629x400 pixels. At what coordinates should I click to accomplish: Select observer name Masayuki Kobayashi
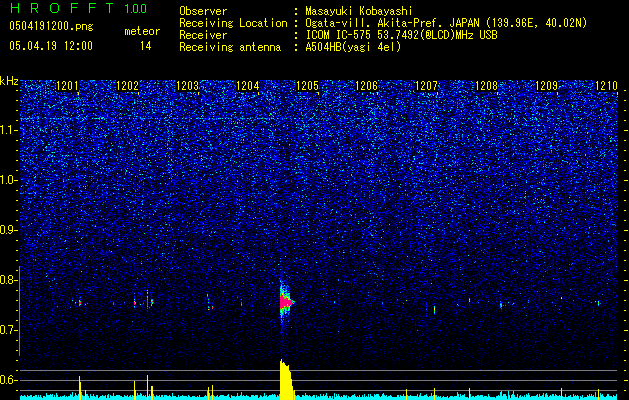[x=359, y=11]
